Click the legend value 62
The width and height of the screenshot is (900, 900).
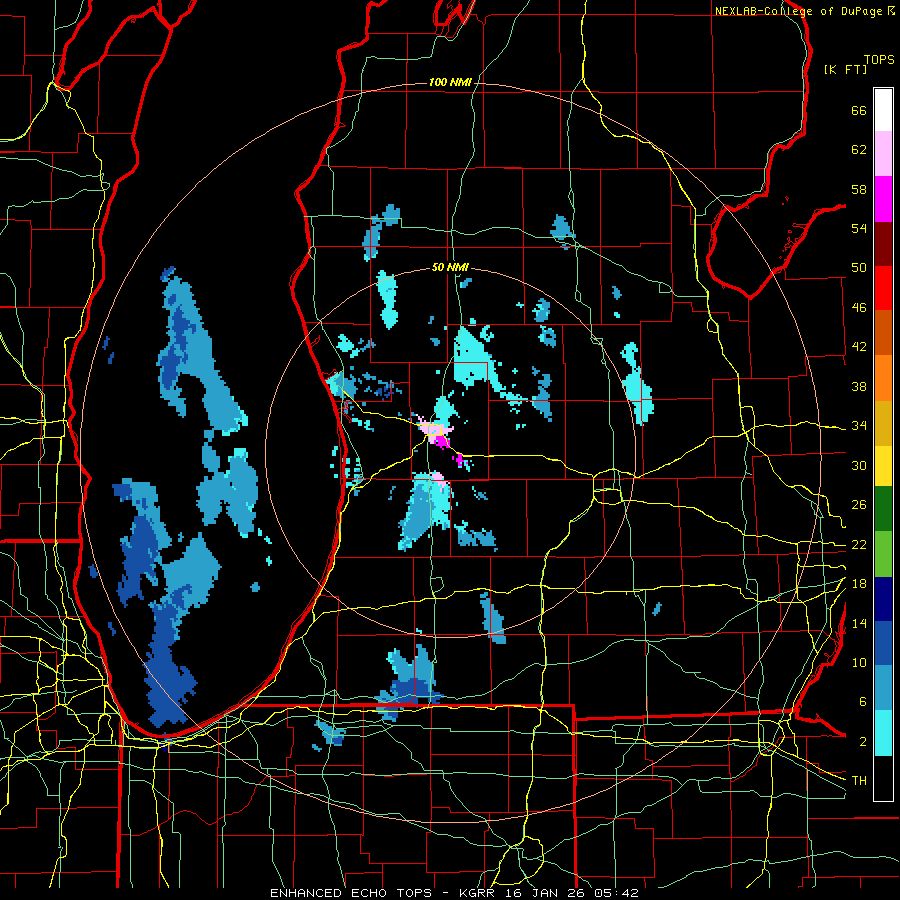(x=859, y=150)
